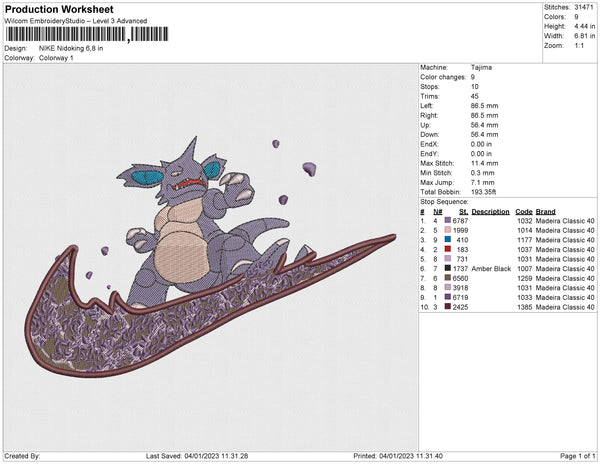
Task: Select the 'Color changes:' label
Action: (x=443, y=77)
